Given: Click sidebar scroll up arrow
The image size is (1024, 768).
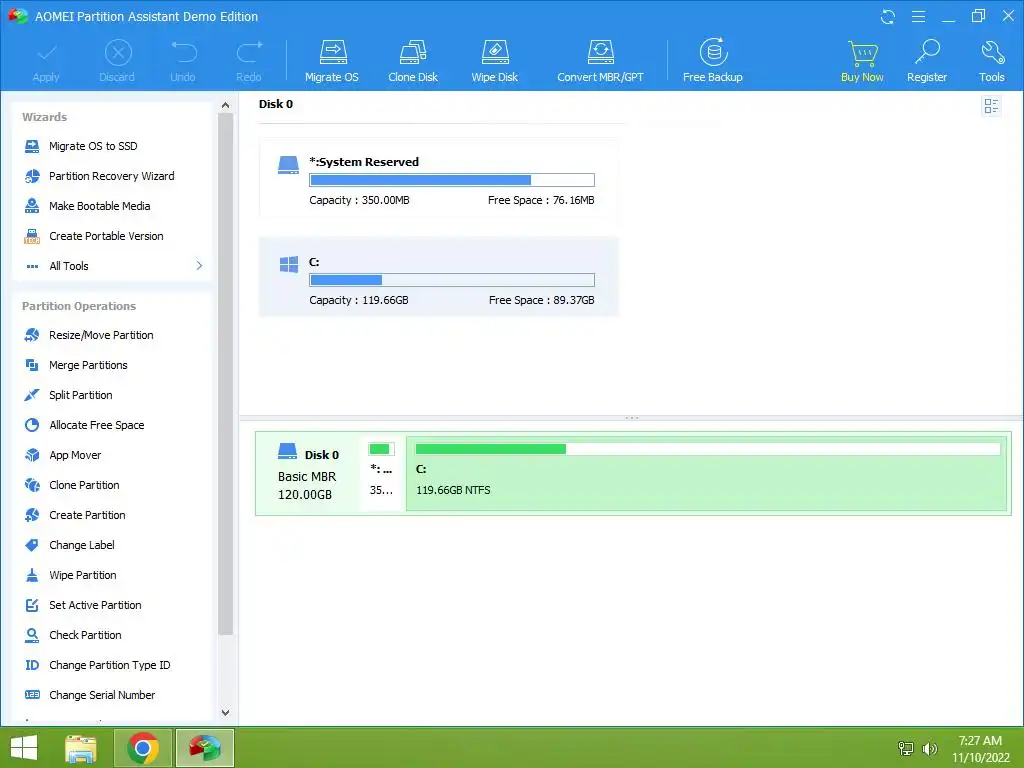Looking at the screenshot, I should [x=225, y=105].
